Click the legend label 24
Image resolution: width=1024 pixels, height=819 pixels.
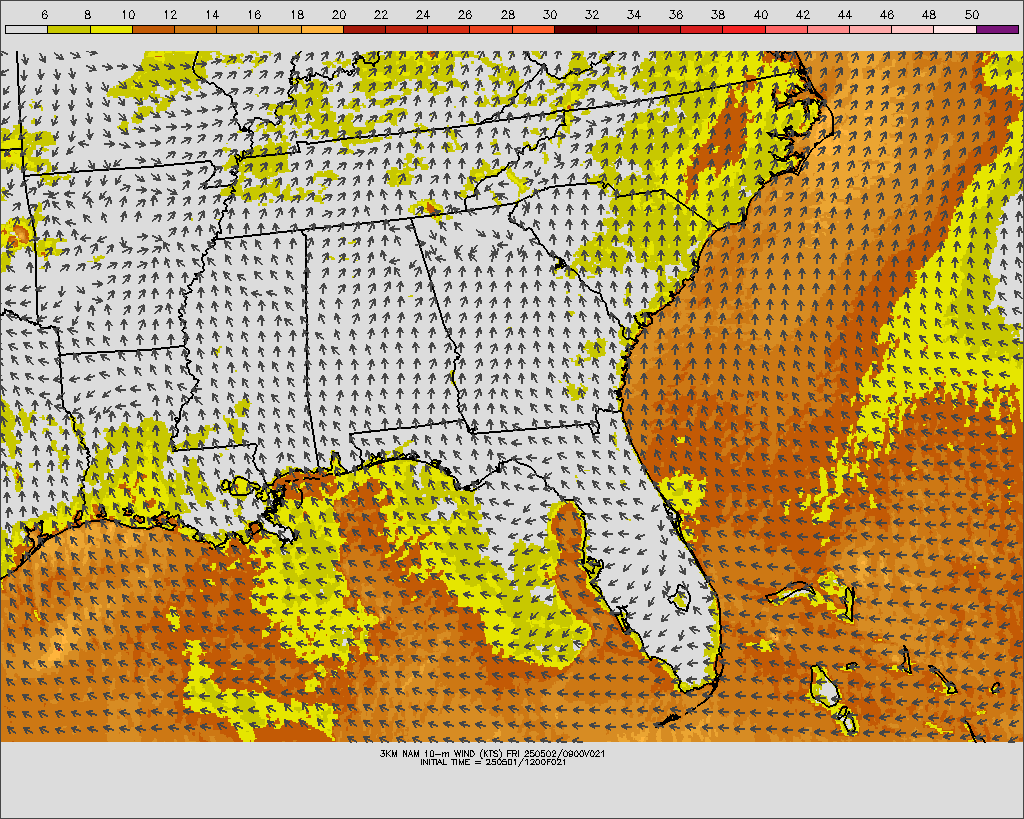(423, 14)
